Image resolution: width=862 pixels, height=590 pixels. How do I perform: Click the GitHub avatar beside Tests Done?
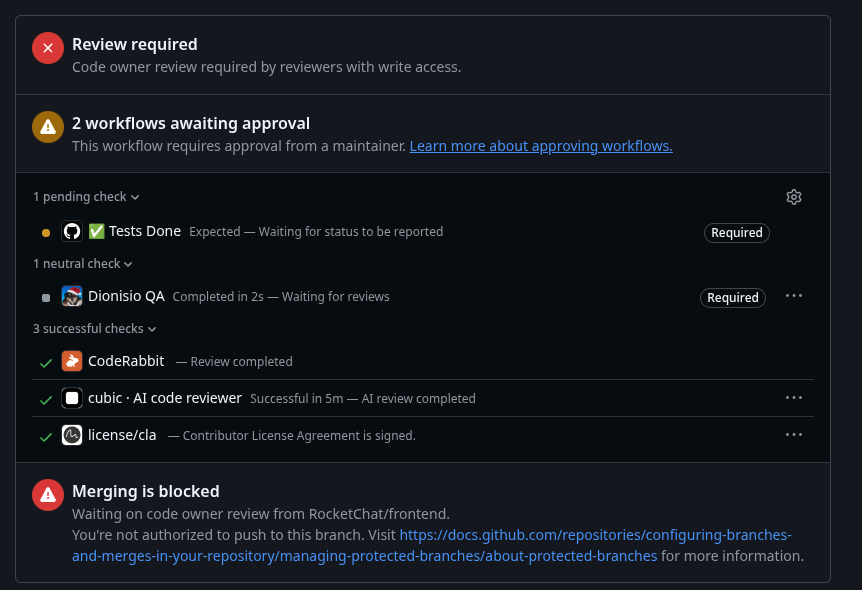coord(72,231)
